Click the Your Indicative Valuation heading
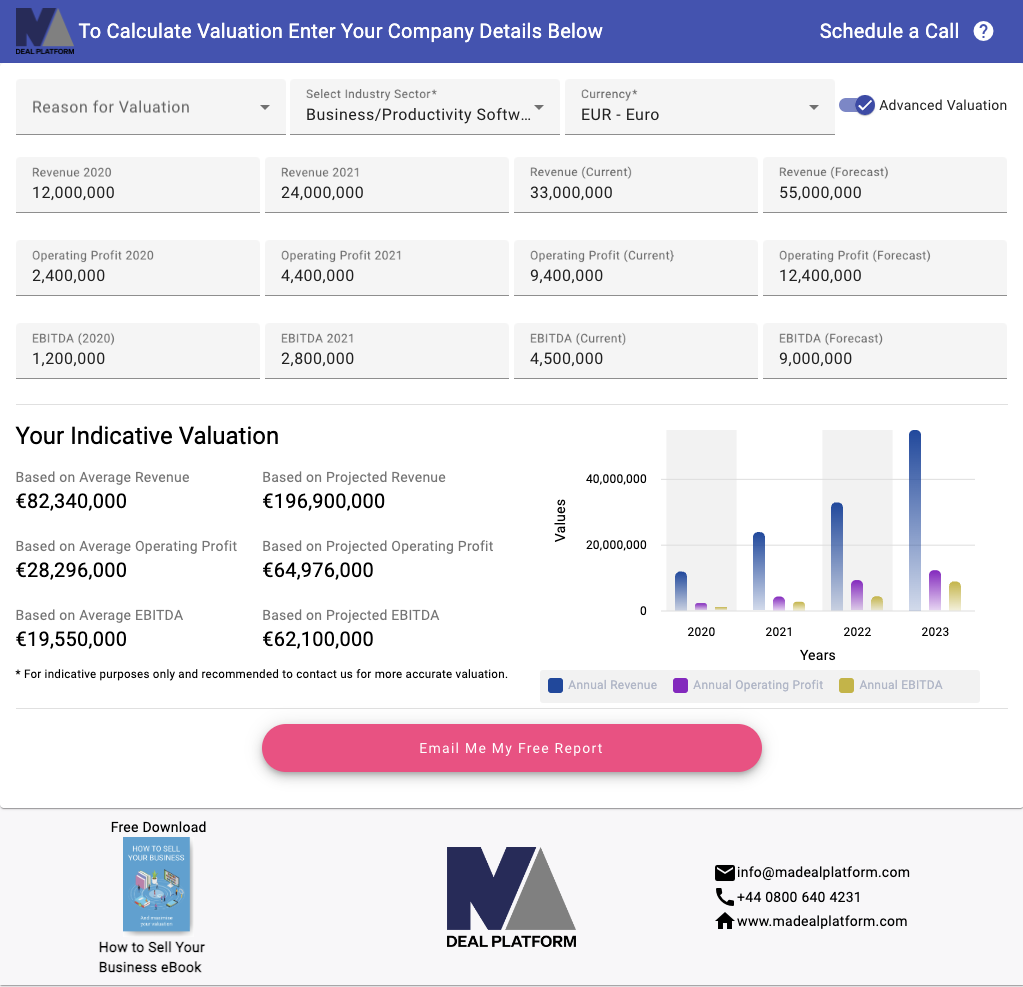 (147, 436)
